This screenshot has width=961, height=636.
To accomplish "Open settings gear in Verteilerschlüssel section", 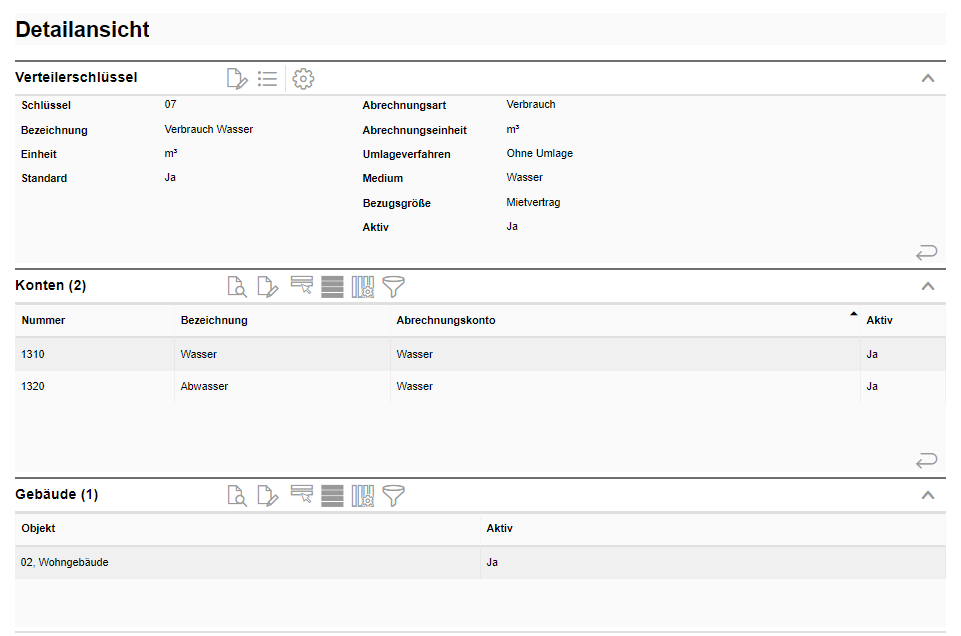I will [303, 79].
